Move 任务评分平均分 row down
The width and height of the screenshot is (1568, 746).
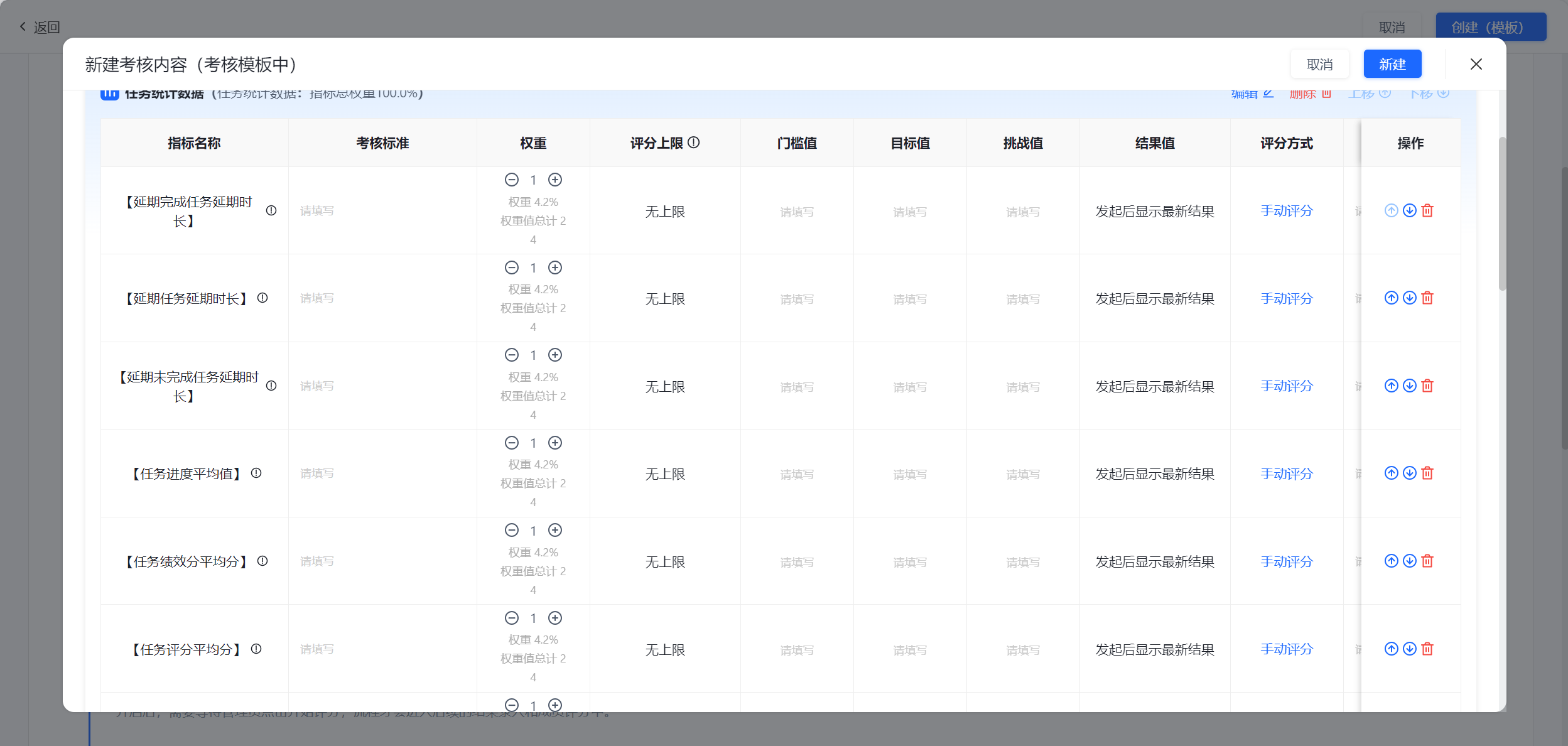pyautogui.click(x=1410, y=649)
